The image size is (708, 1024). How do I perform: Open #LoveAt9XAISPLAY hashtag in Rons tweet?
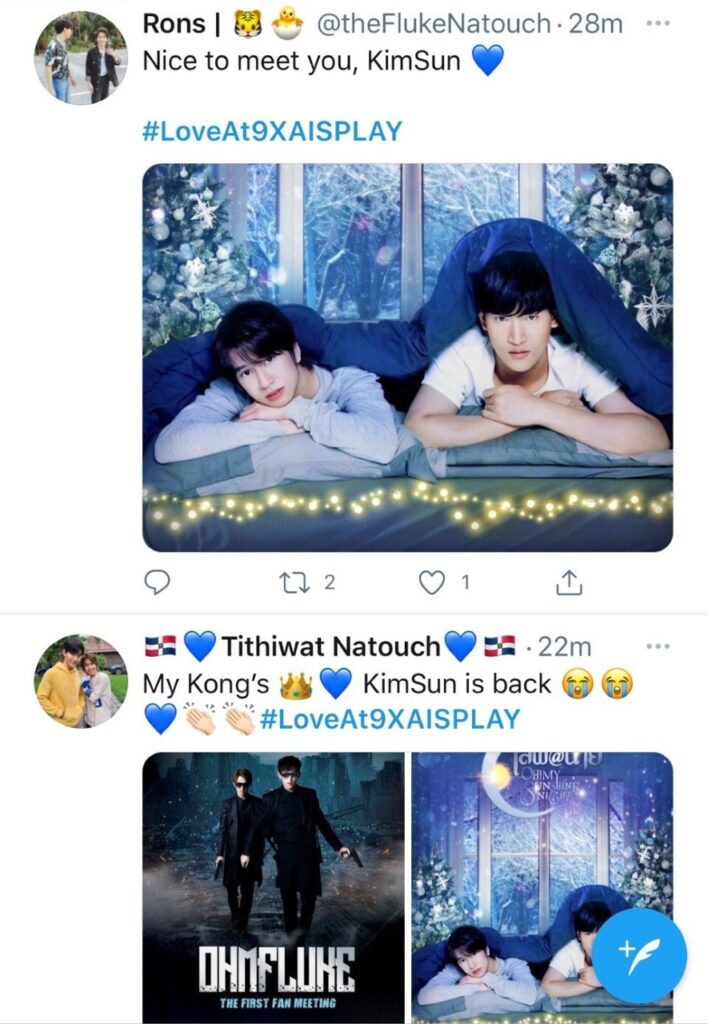click(x=272, y=131)
